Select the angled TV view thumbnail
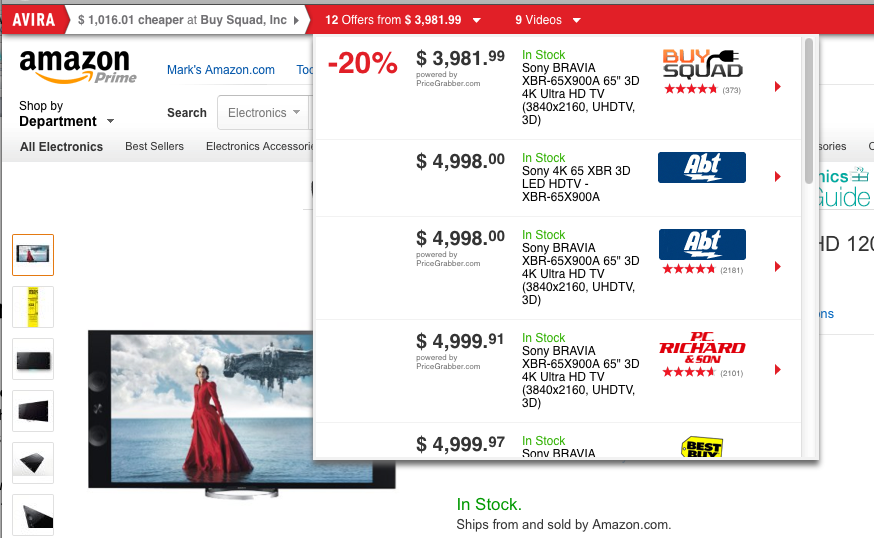The image size is (874, 538). point(33,411)
